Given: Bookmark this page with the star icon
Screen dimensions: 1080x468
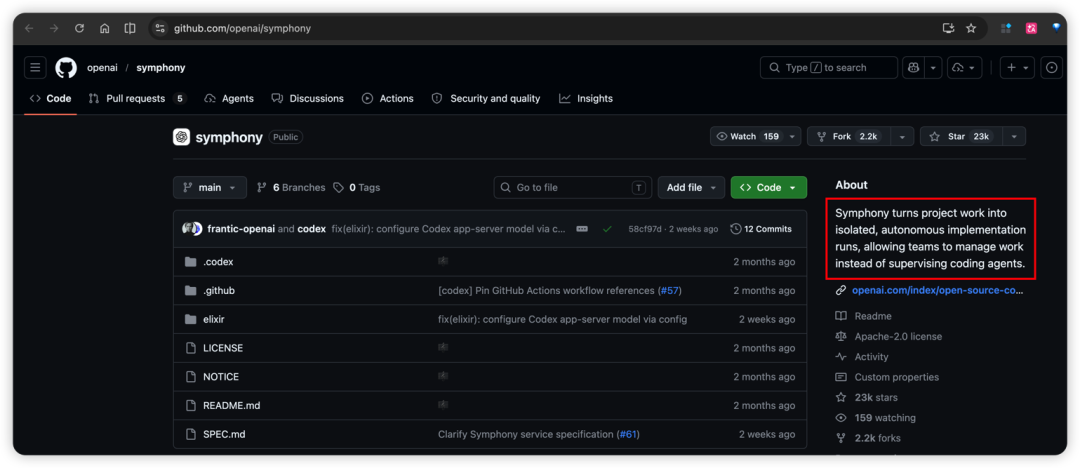Looking at the screenshot, I should [x=971, y=28].
